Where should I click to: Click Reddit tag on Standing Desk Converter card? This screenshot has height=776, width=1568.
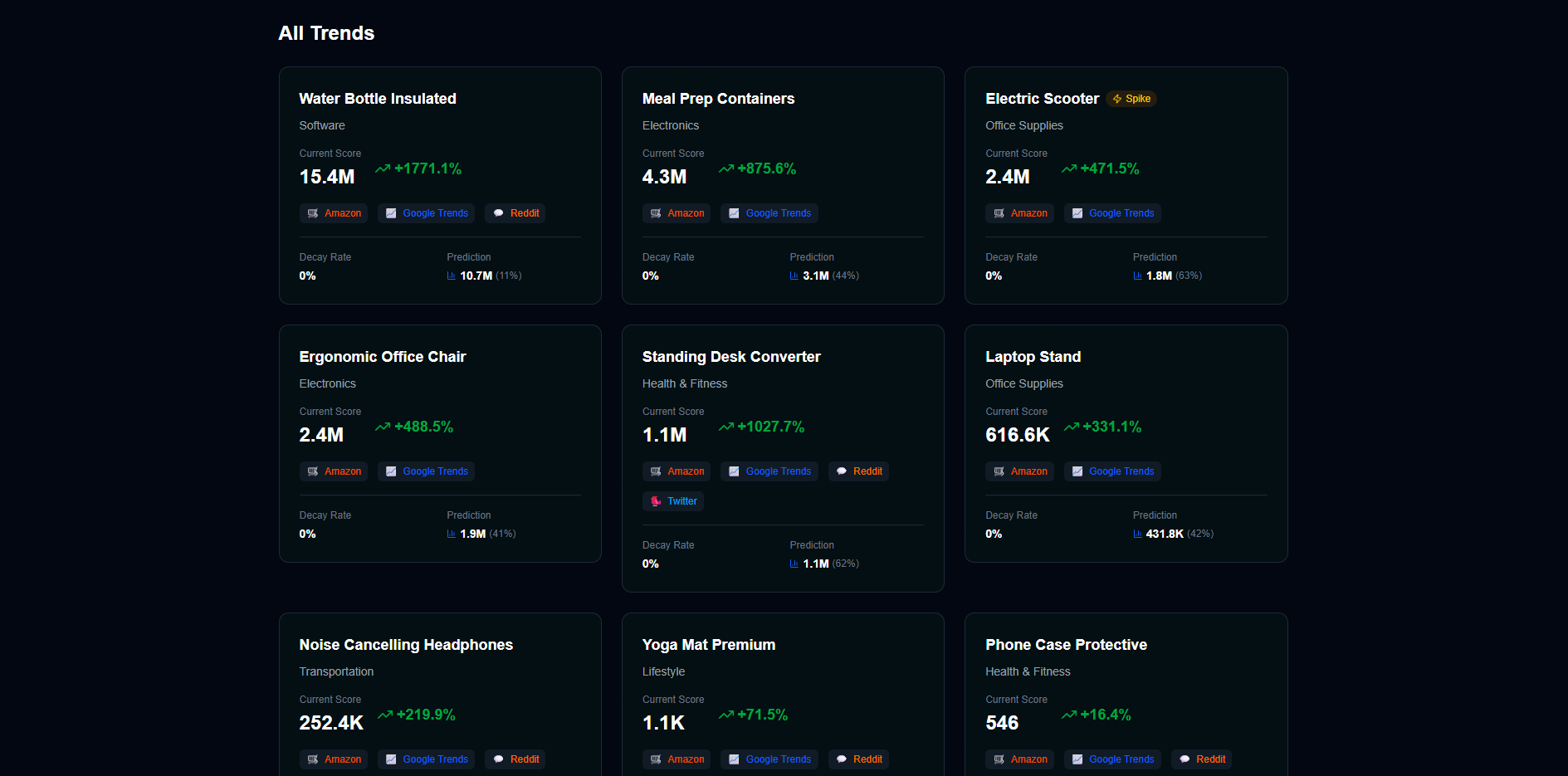[858, 471]
